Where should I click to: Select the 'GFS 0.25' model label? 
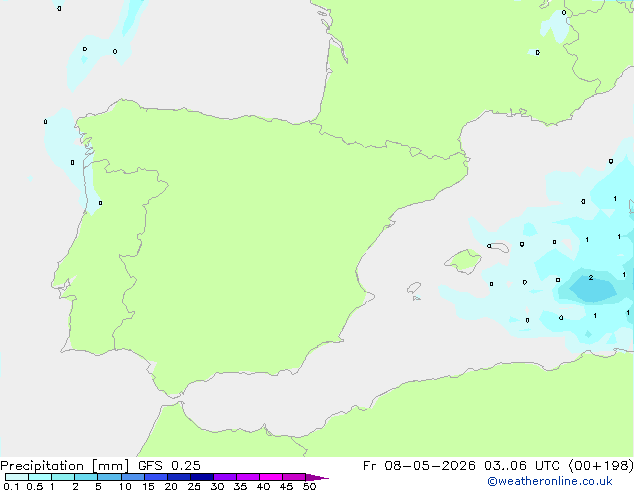tap(169, 466)
